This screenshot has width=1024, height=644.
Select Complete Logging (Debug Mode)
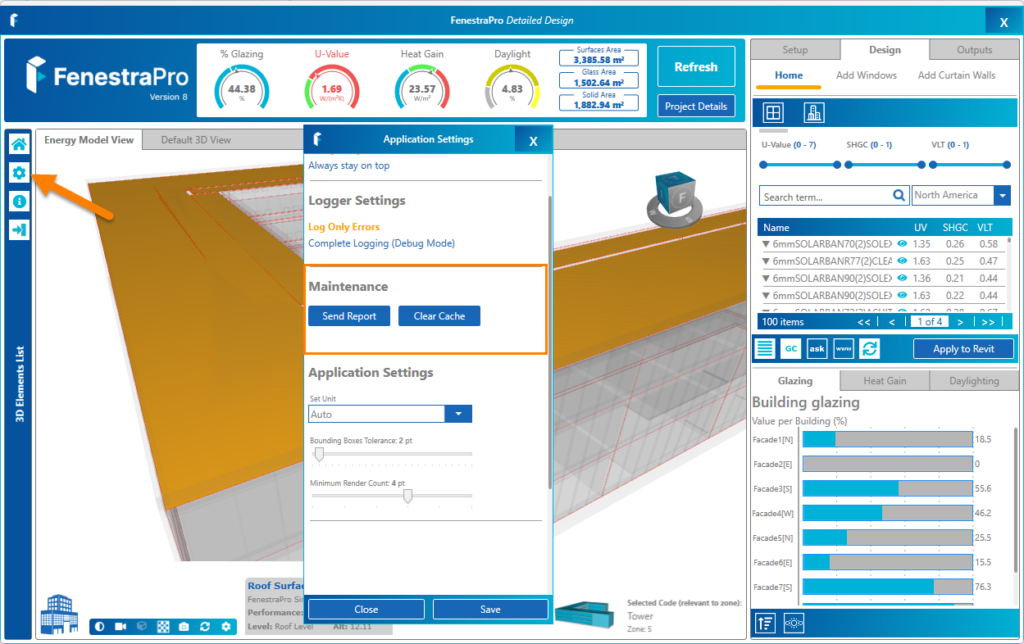(x=381, y=243)
